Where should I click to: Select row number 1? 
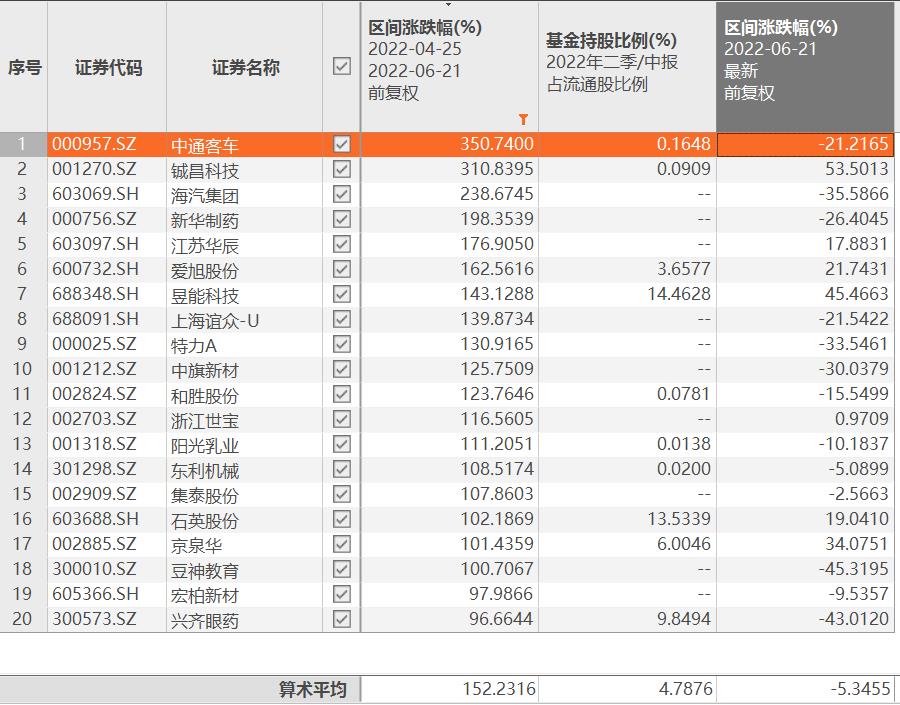22,144
